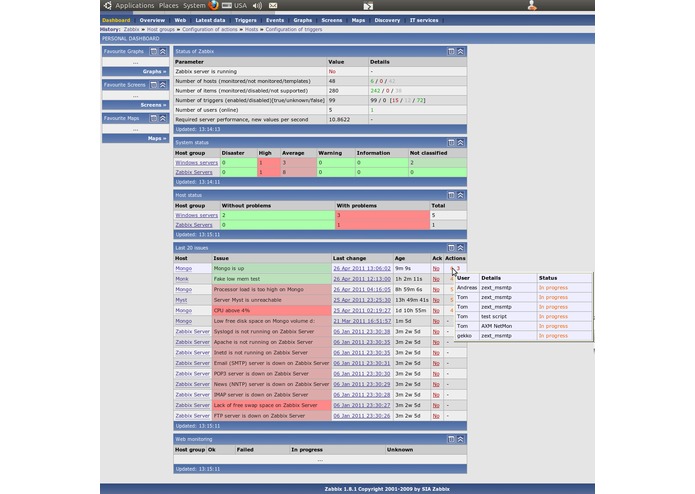Open the Myst host link
Viewport: 695px width, 494px height.
181,300
